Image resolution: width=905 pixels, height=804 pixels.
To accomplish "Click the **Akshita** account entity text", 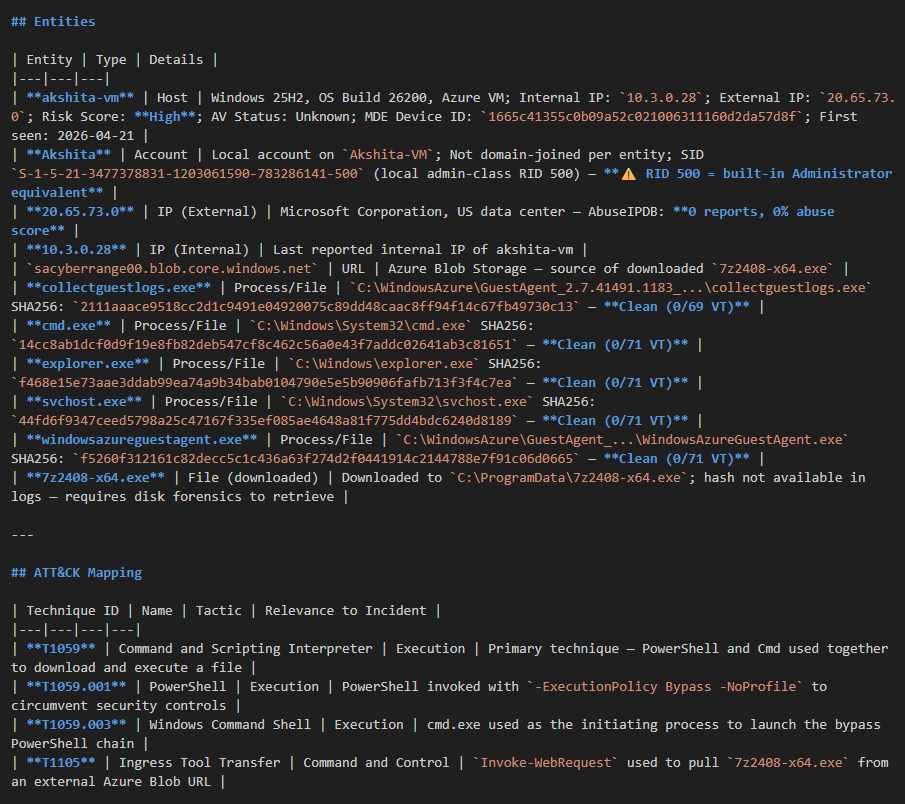I will 69,155.
